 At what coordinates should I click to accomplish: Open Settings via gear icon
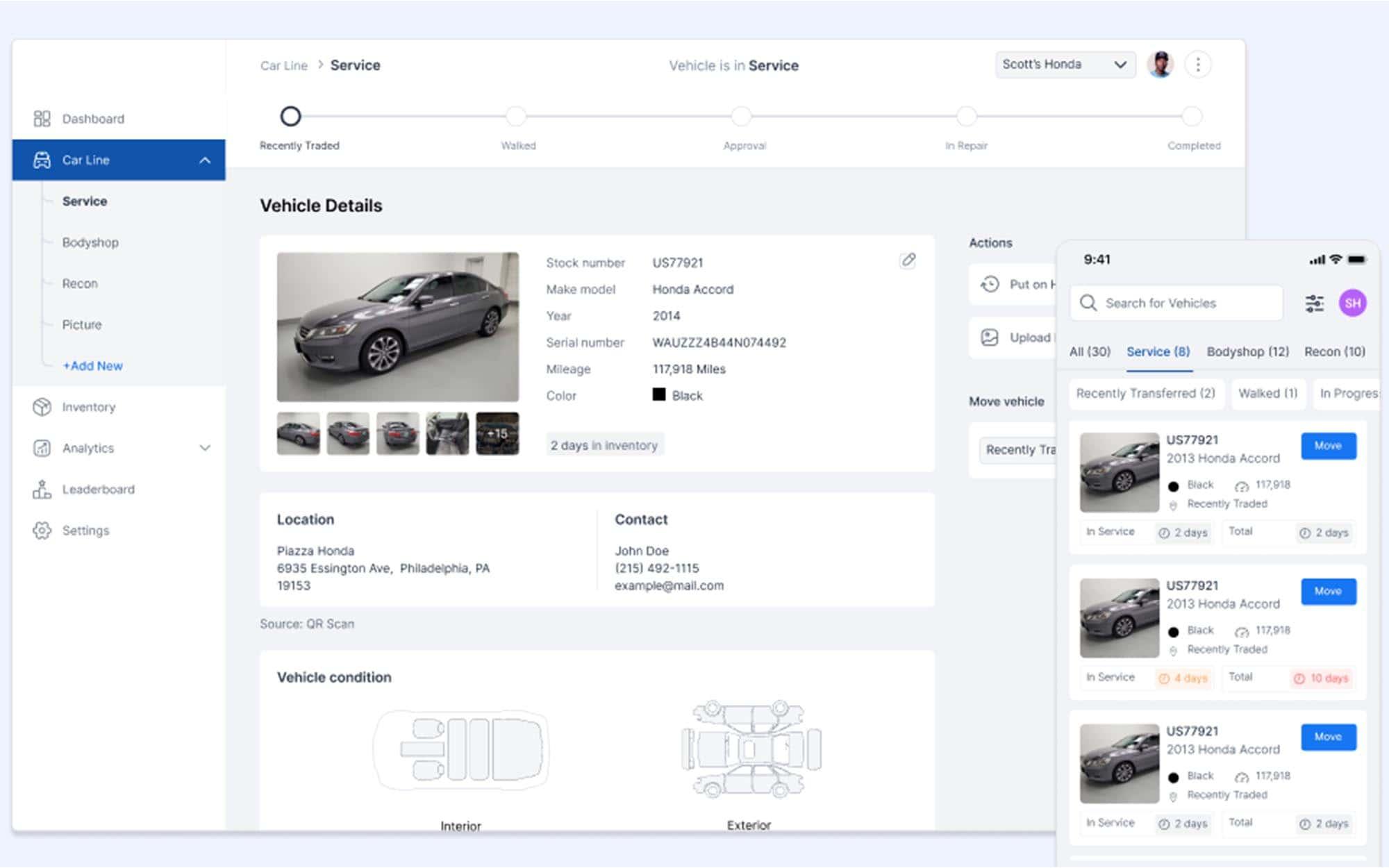[42, 531]
